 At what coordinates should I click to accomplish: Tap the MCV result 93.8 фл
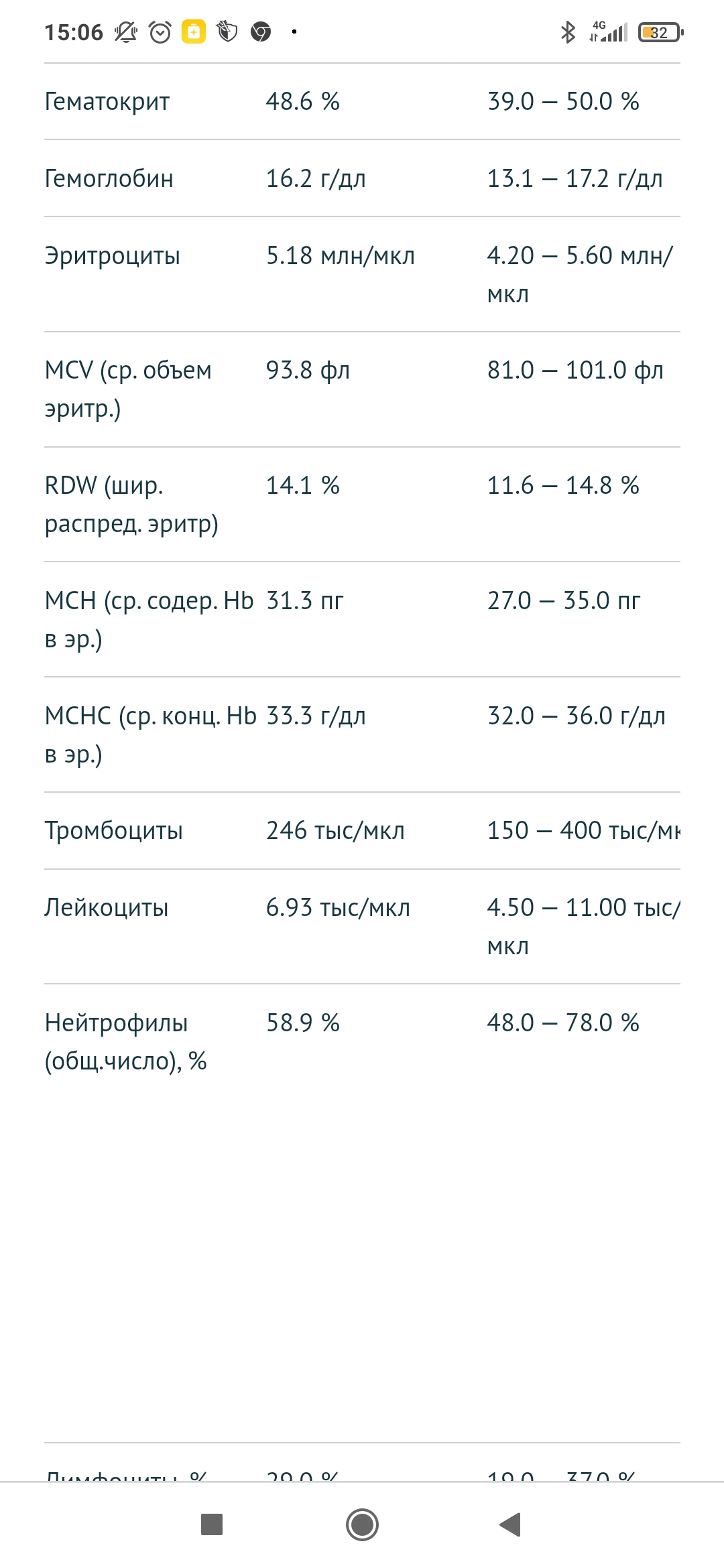pos(308,371)
